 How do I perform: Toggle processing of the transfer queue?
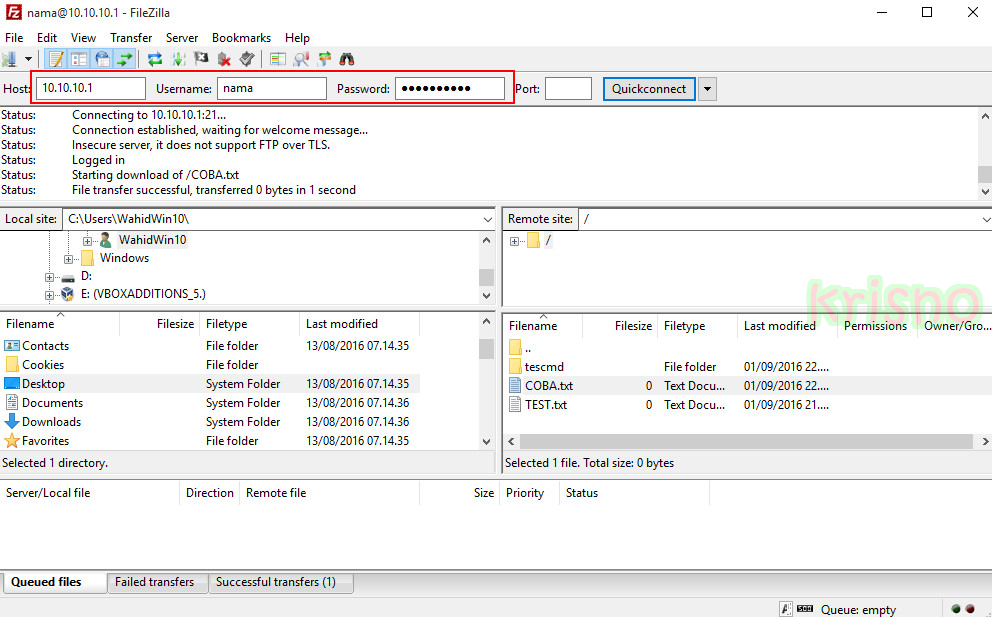click(178, 59)
